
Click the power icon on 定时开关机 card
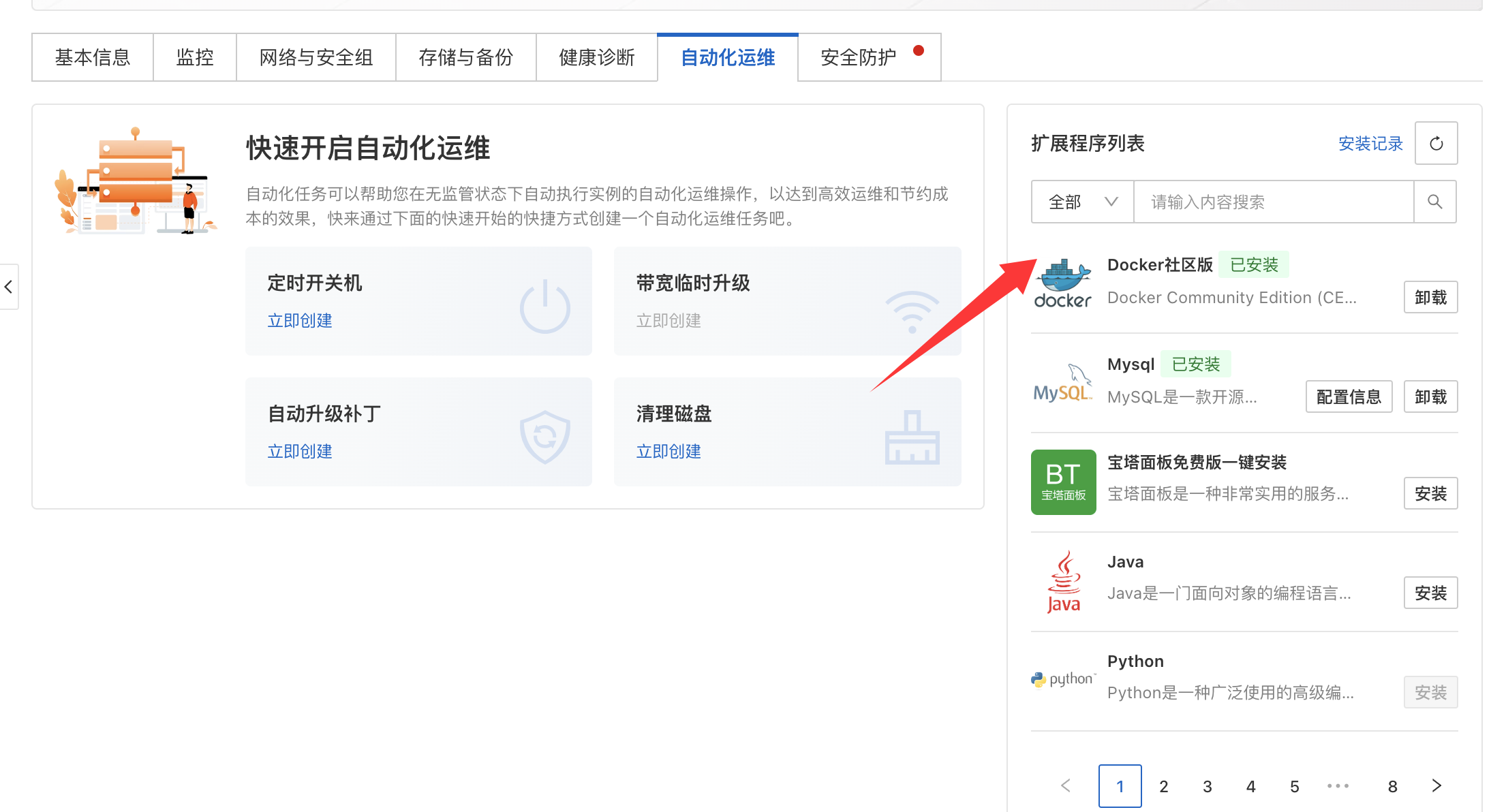pos(544,307)
